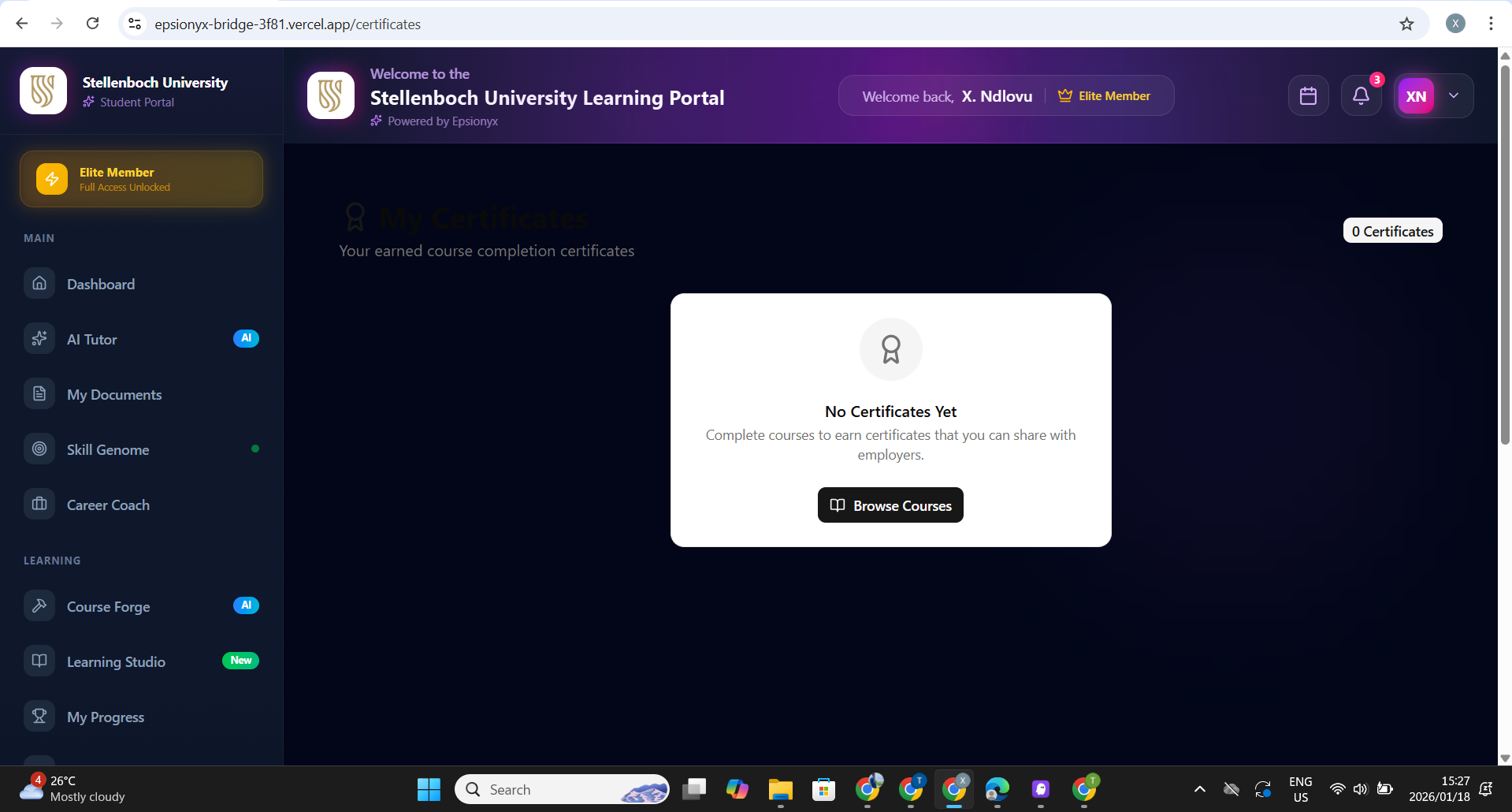
Task: Click the header Learning Portal logo
Action: click(331, 95)
